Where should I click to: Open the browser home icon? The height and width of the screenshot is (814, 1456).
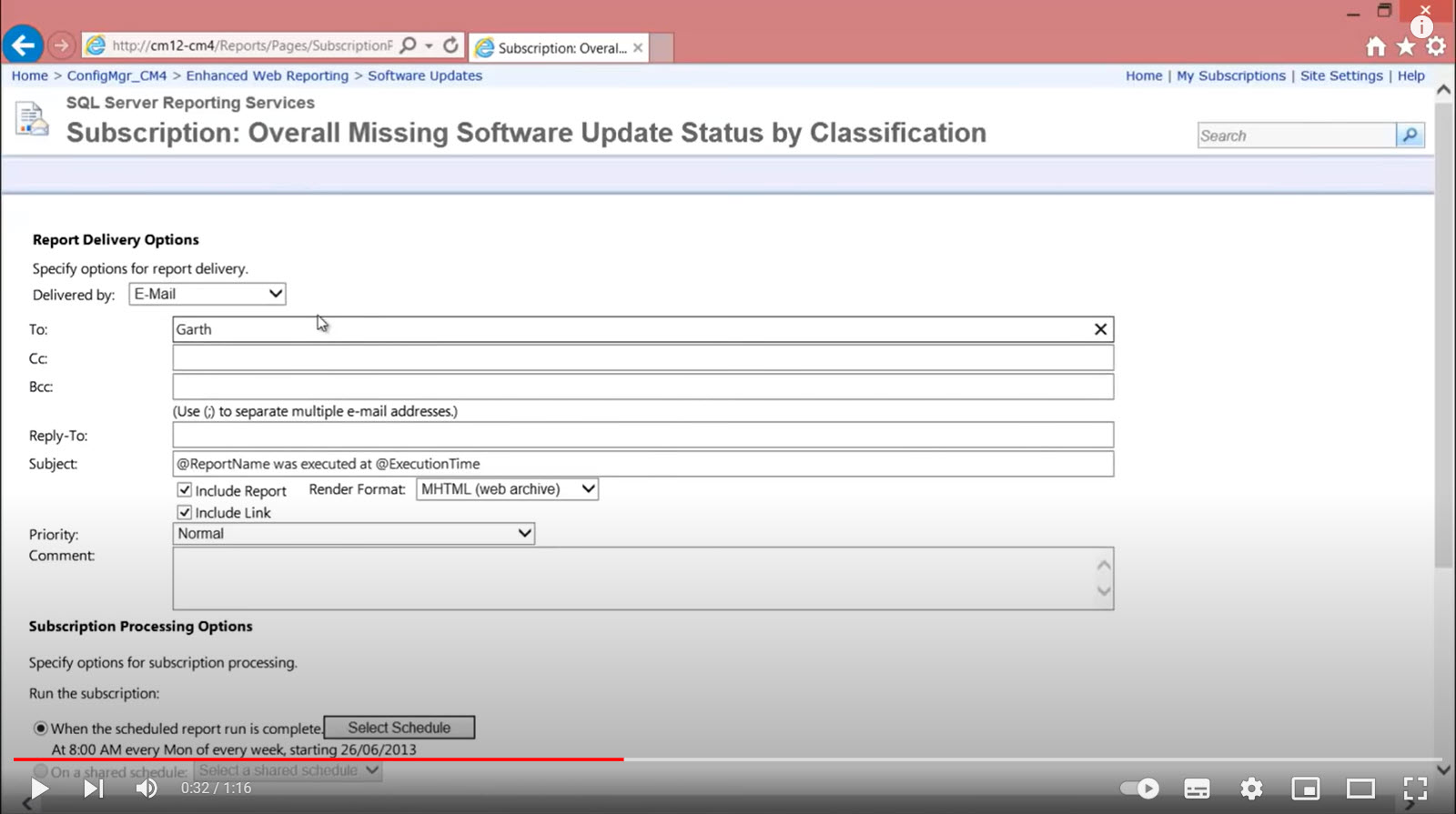pos(1375,46)
